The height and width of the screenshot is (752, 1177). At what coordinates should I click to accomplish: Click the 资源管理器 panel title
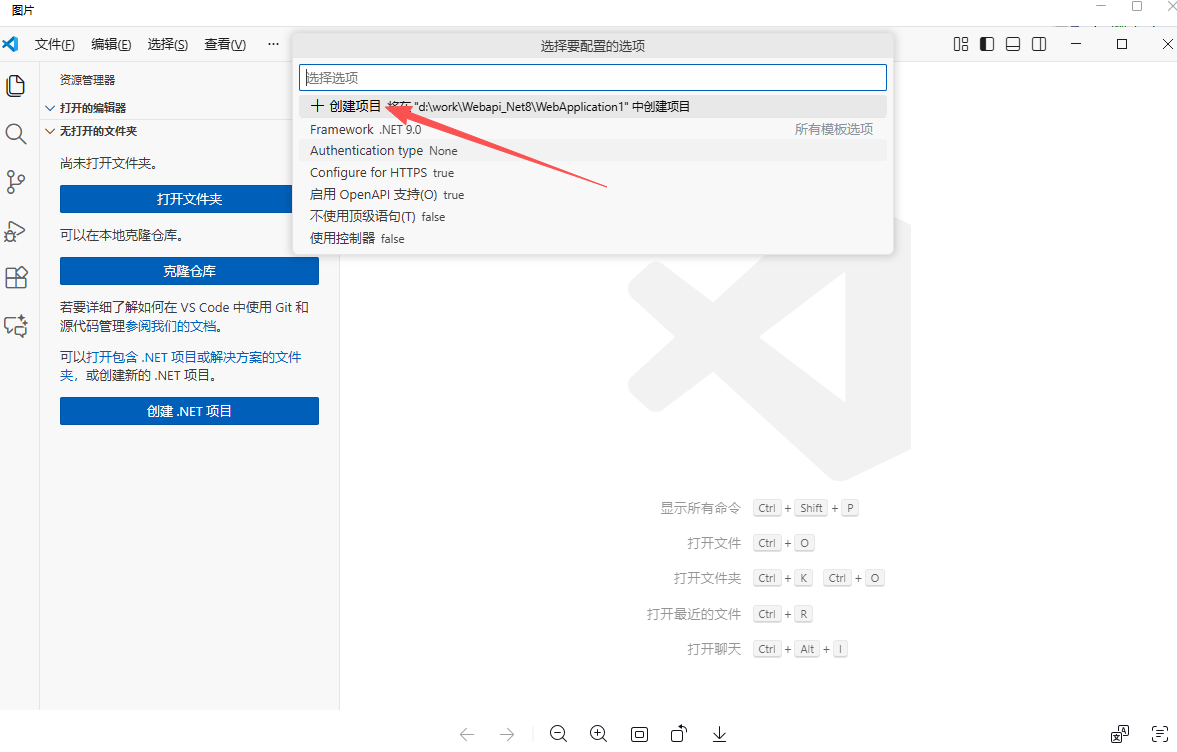(x=88, y=80)
